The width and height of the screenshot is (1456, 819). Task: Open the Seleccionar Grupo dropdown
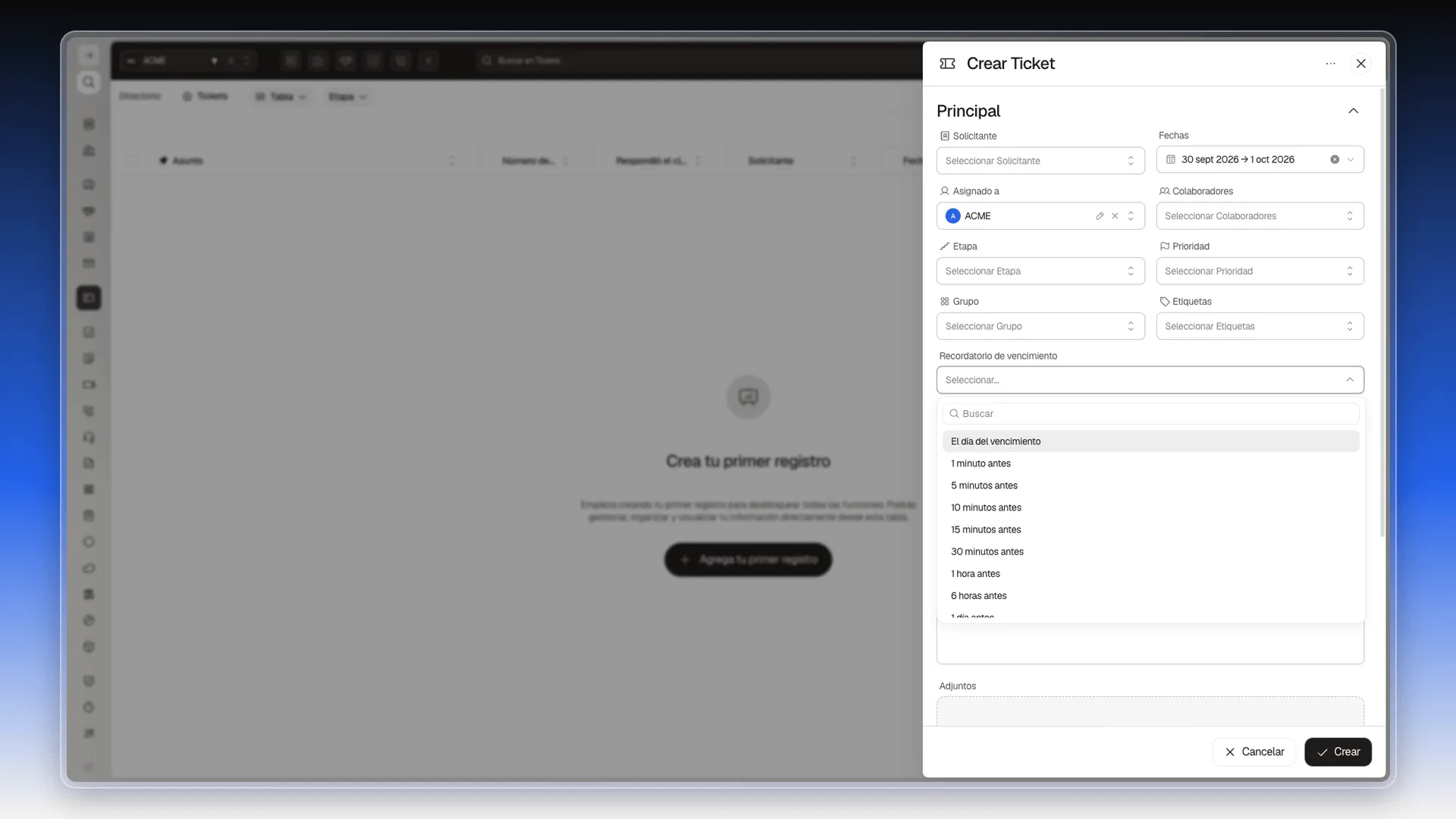[1040, 326]
